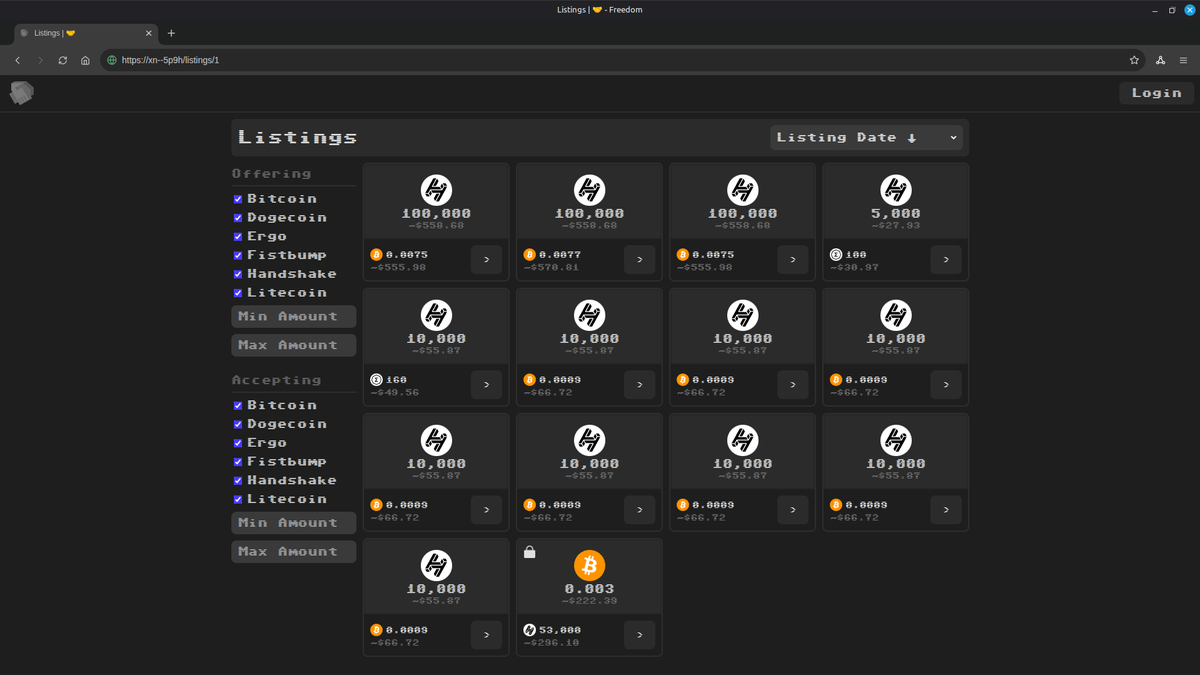Click the Handshake coin icon on the 100,000 listing
The width and height of the screenshot is (1200, 675).
[435, 188]
